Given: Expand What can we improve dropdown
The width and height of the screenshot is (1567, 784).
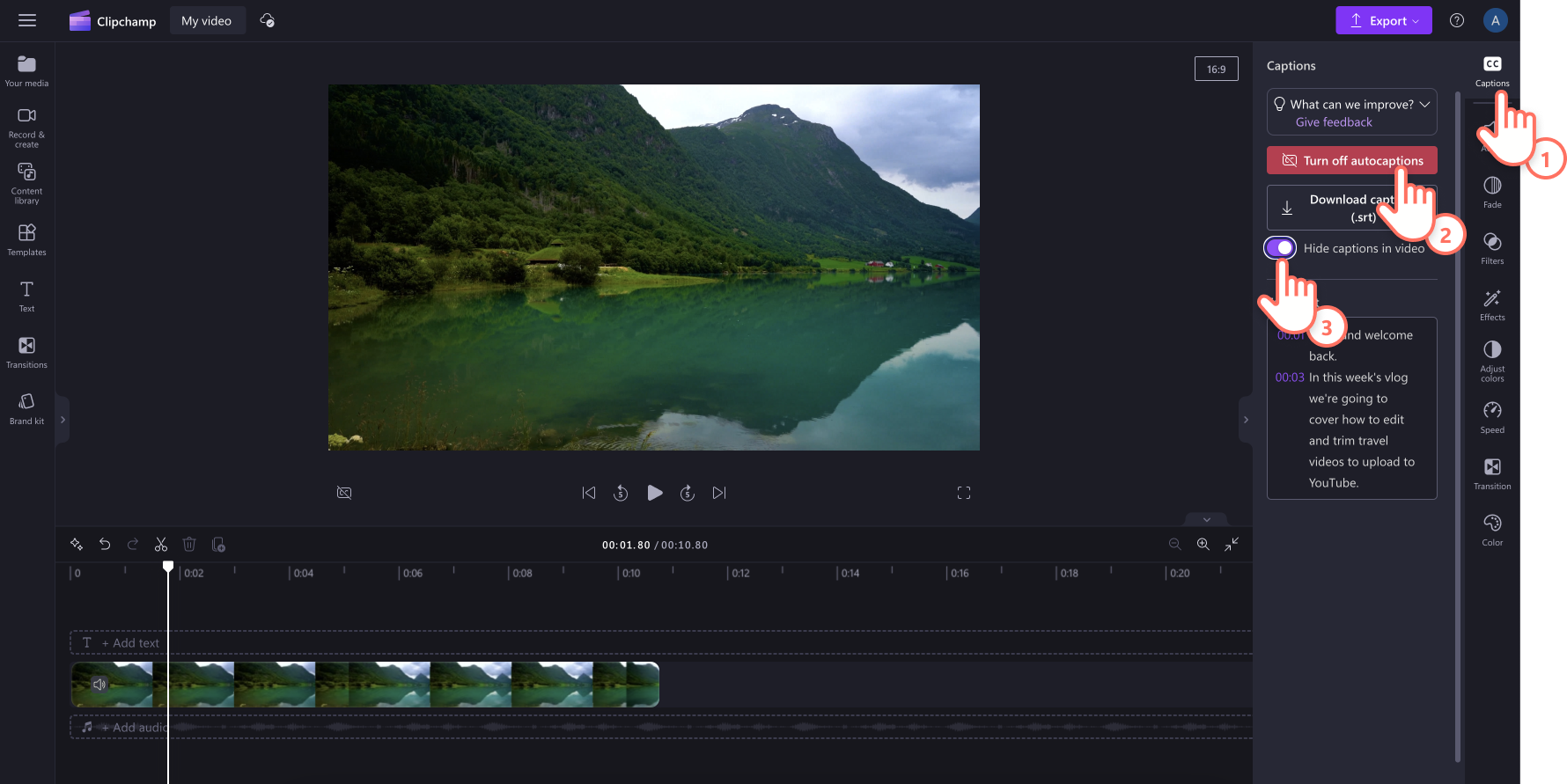Looking at the screenshot, I should click(x=1424, y=104).
